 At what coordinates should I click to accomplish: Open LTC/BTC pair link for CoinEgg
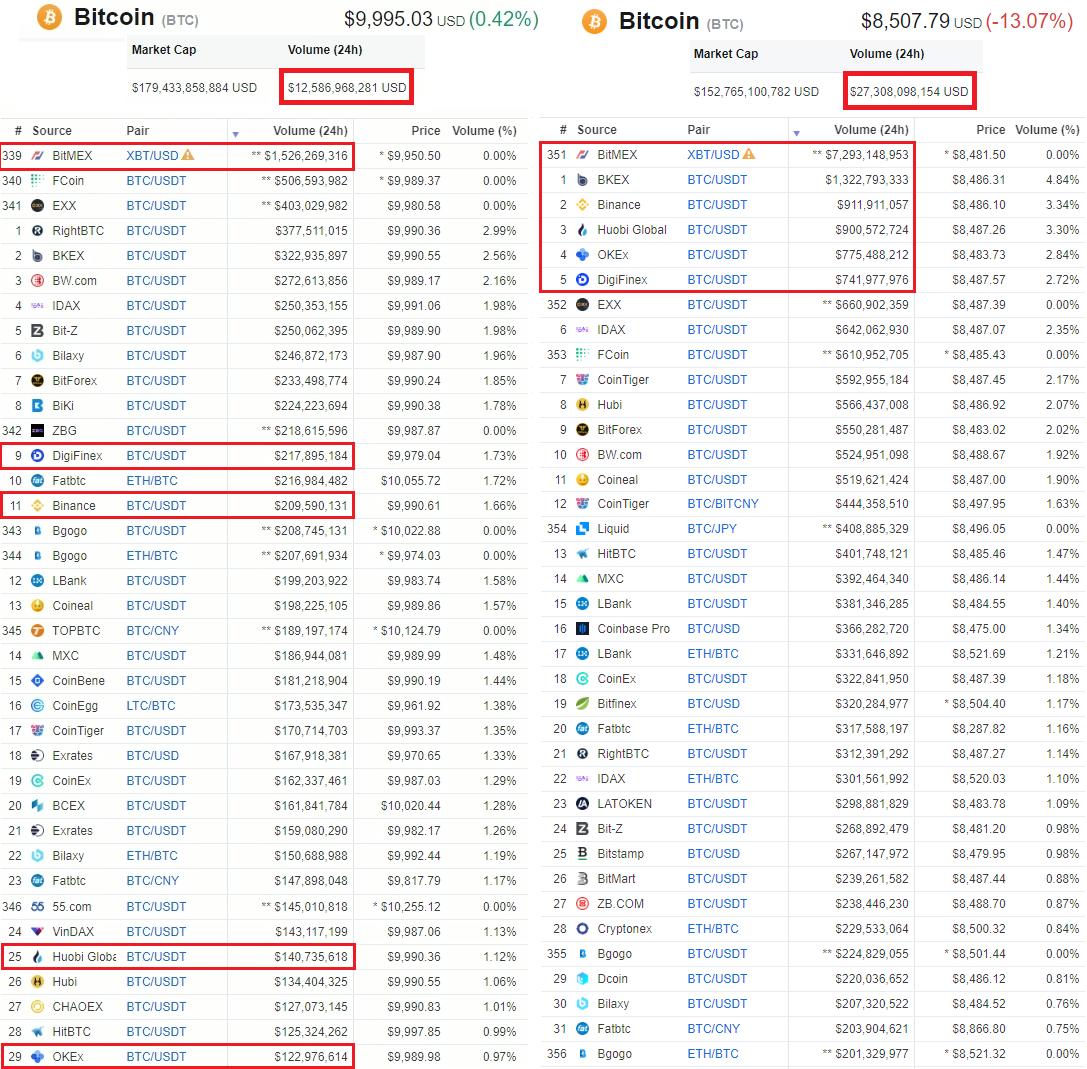tap(151, 706)
